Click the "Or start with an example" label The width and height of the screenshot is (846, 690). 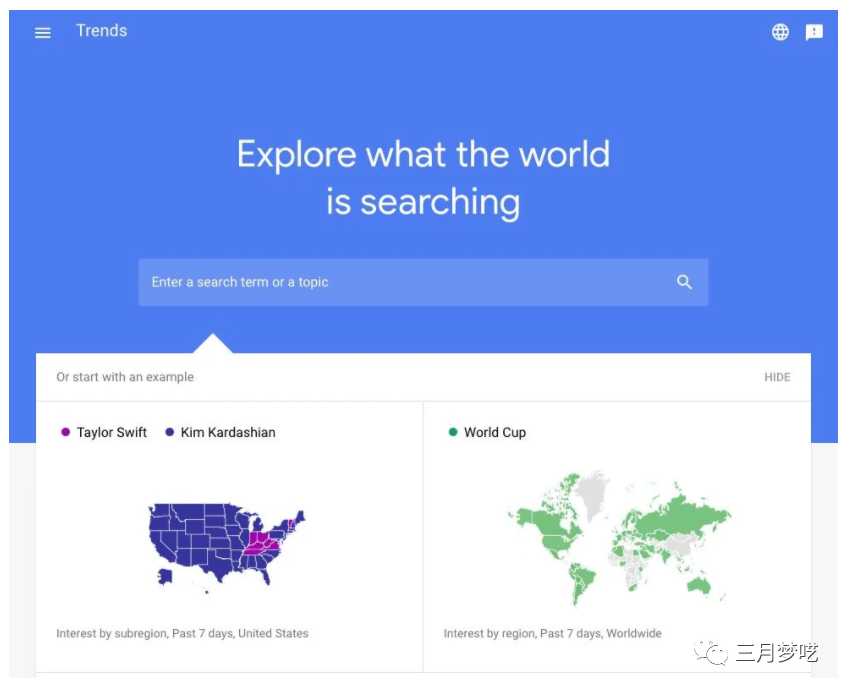(x=125, y=377)
